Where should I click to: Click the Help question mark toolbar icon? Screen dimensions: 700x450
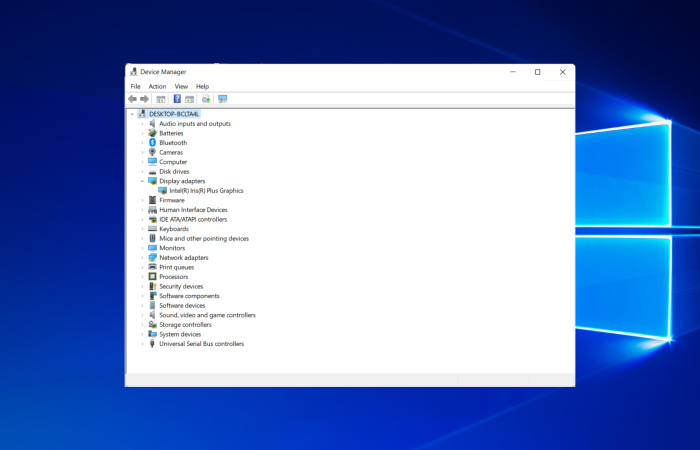tap(177, 99)
